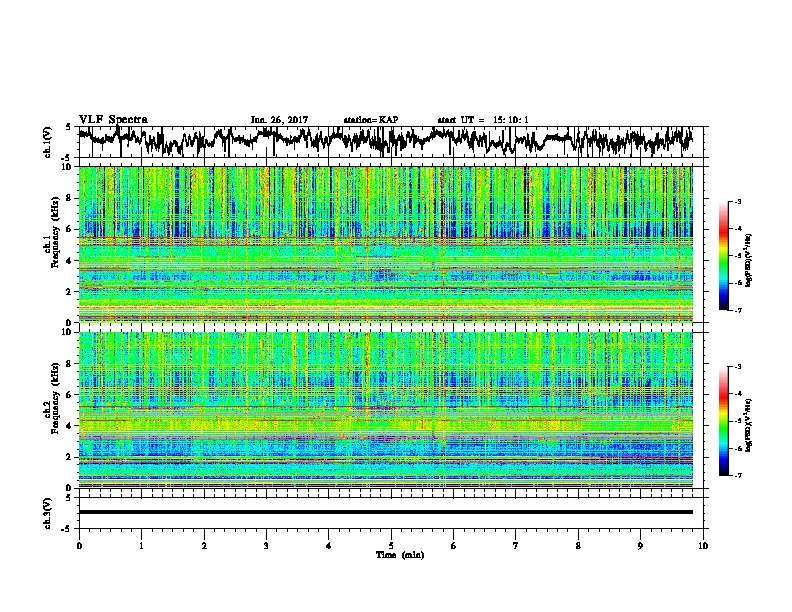The height and width of the screenshot is (612, 792).
Task: Click the ch.1 waveform trace panel
Action: [x=390, y=142]
